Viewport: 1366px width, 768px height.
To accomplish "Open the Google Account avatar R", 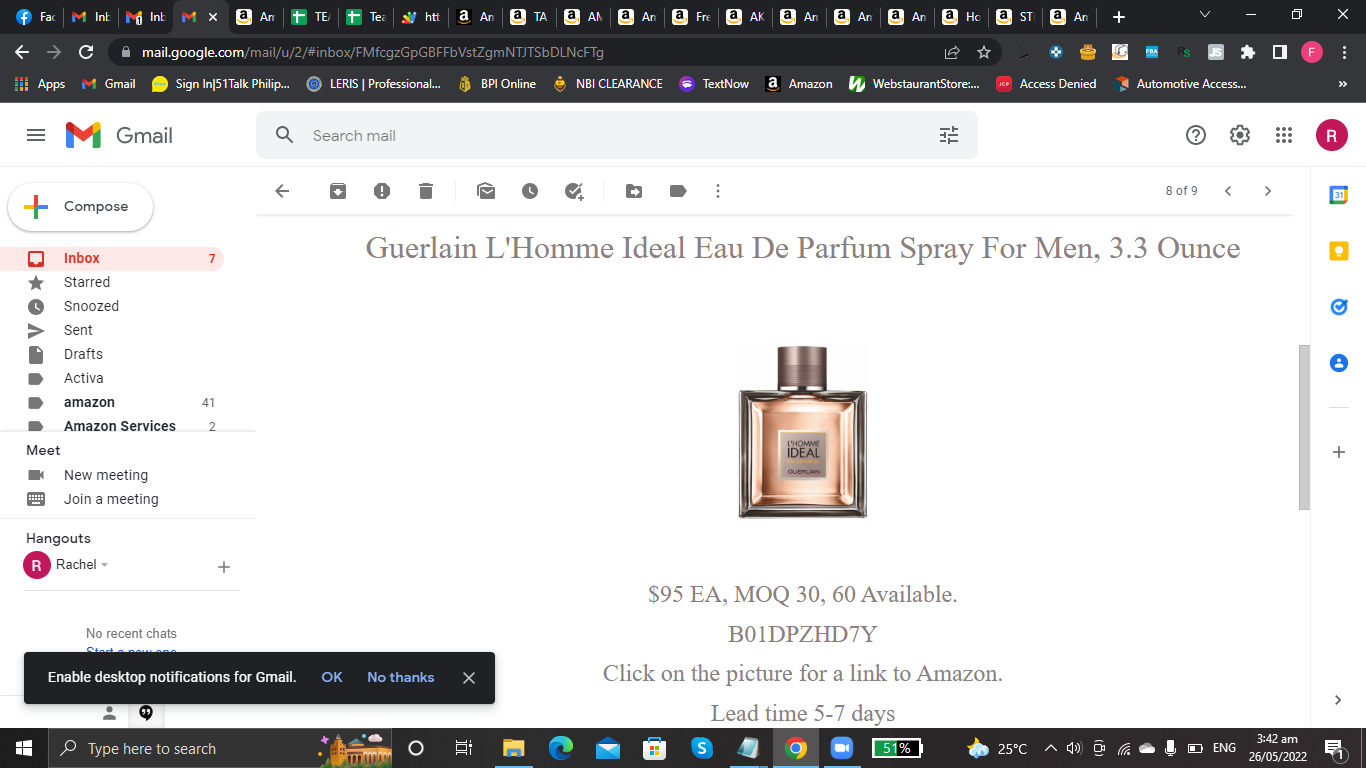I will point(1332,135).
